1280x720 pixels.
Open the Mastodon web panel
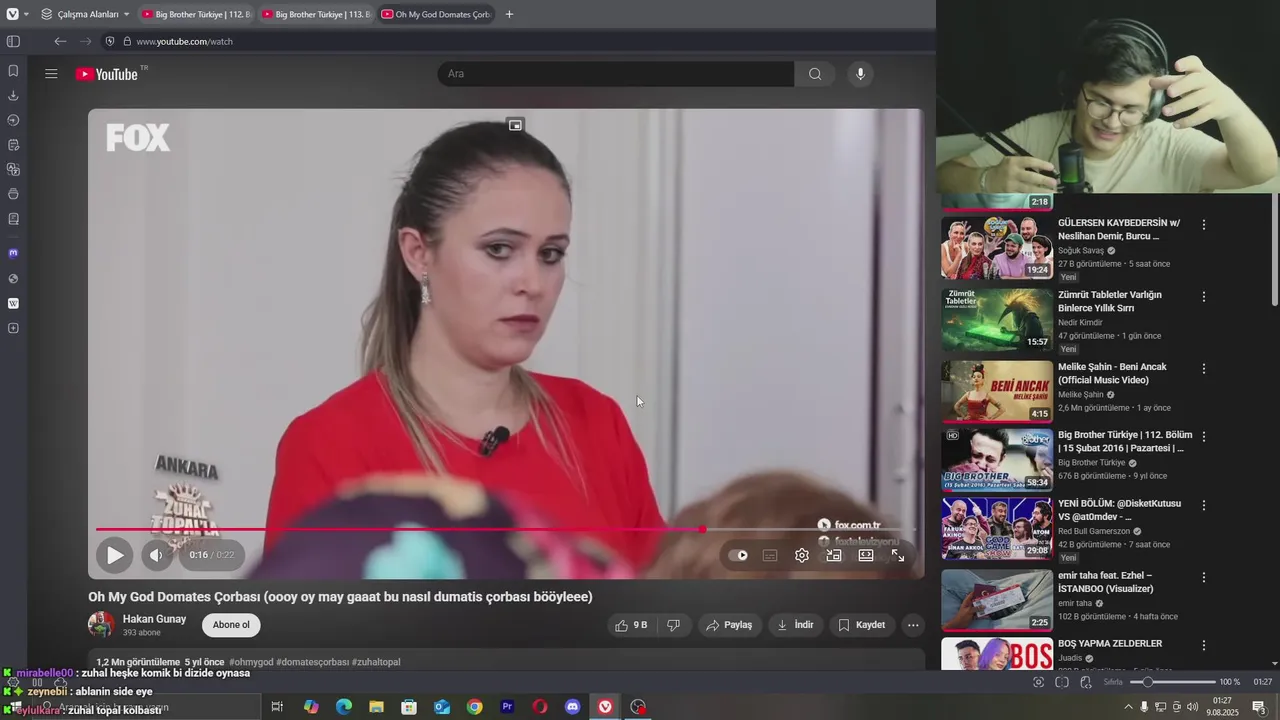tap(13, 253)
